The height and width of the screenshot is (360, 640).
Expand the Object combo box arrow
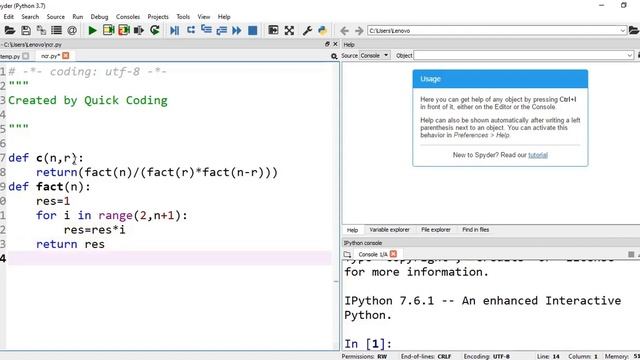click(630, 56)
